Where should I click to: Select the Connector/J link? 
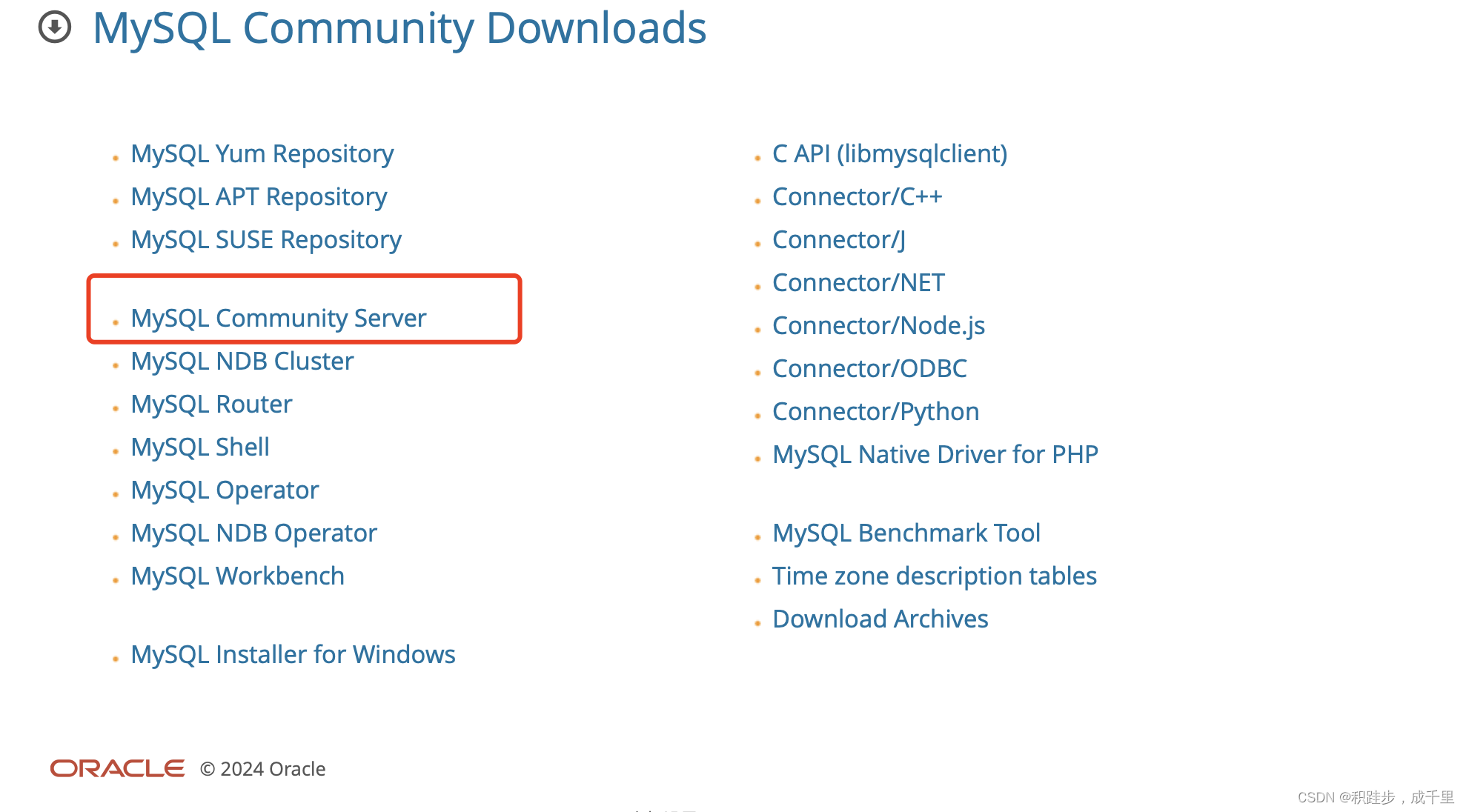pyautogui.click(x=838, y=239)
